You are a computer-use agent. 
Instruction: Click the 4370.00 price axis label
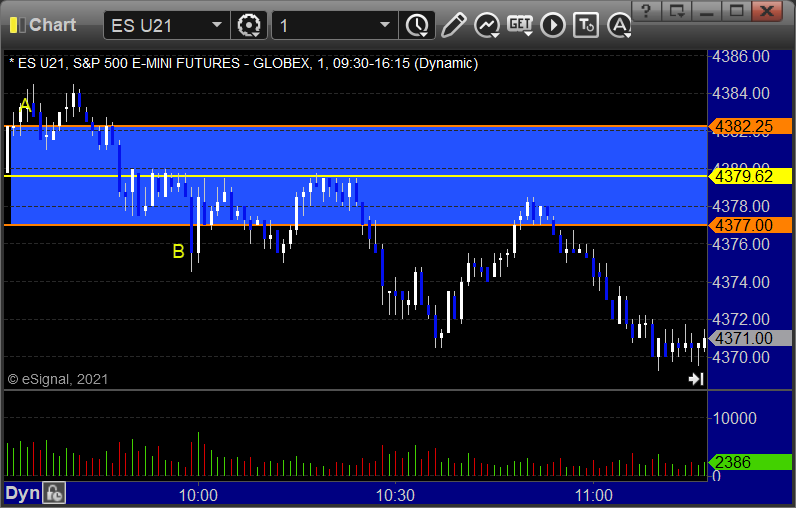[741, 357]
